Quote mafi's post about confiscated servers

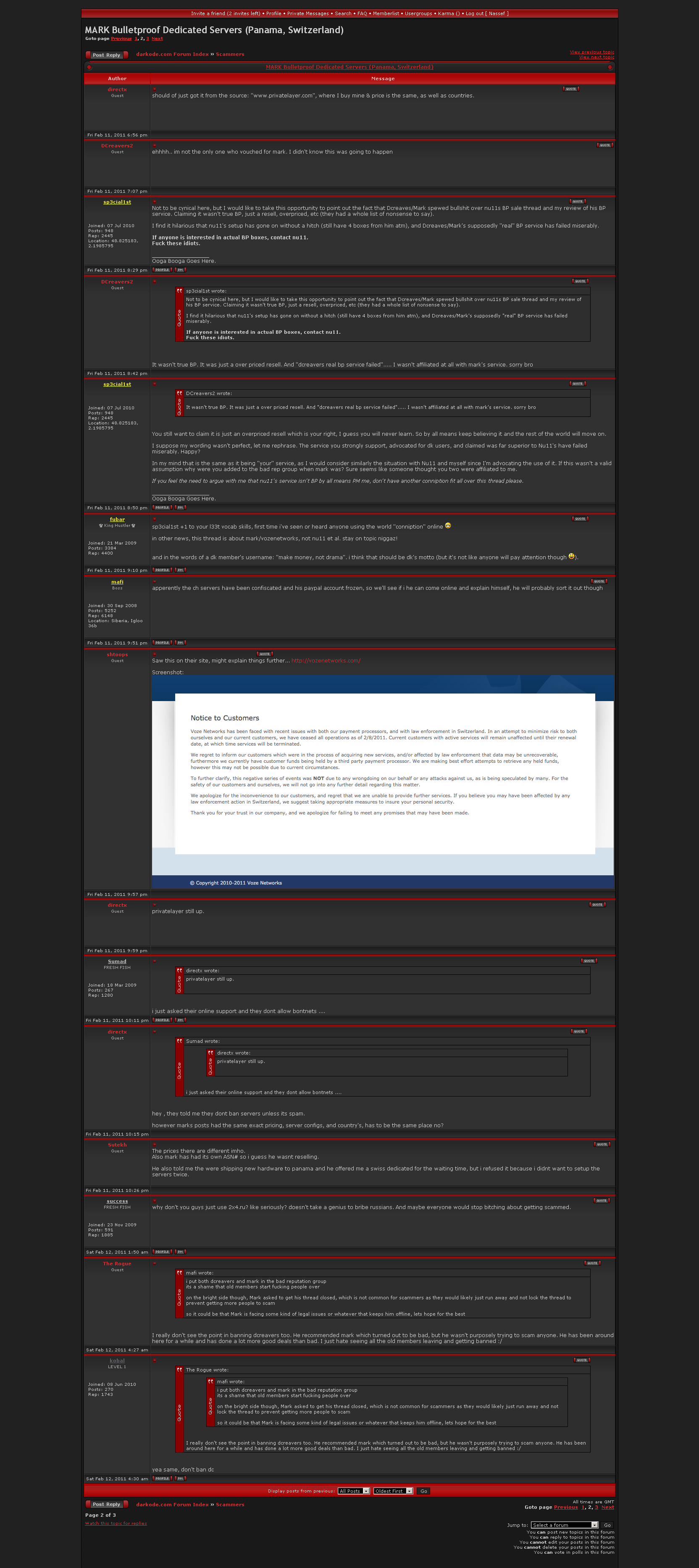pos(599,581)
